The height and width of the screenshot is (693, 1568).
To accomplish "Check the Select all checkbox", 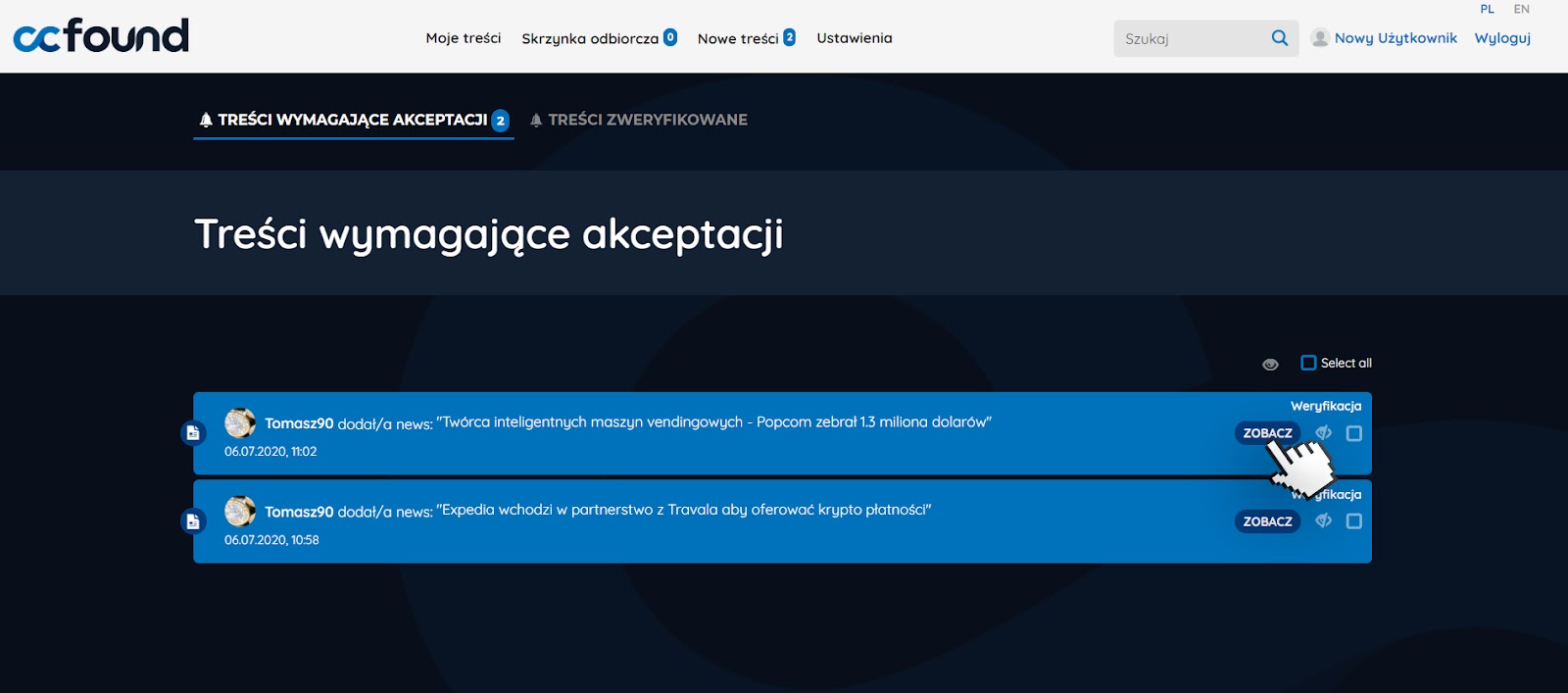I will tap(1308, 363).
